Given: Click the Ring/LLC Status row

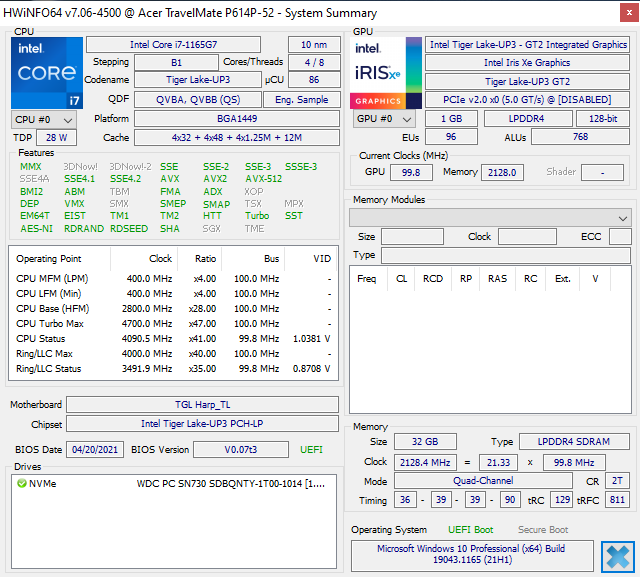Looking at the screenshot, I should click(173, 368).
